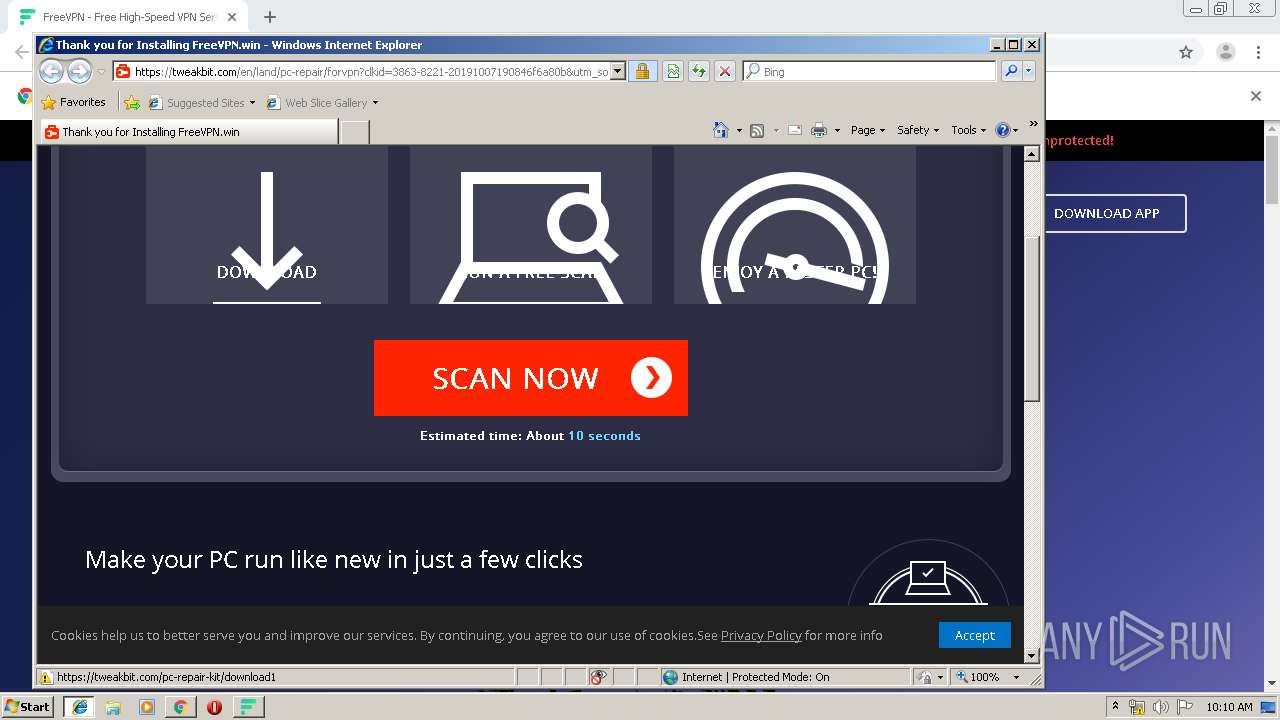Open Suggested Sites dropdown

tap(201, 103)
